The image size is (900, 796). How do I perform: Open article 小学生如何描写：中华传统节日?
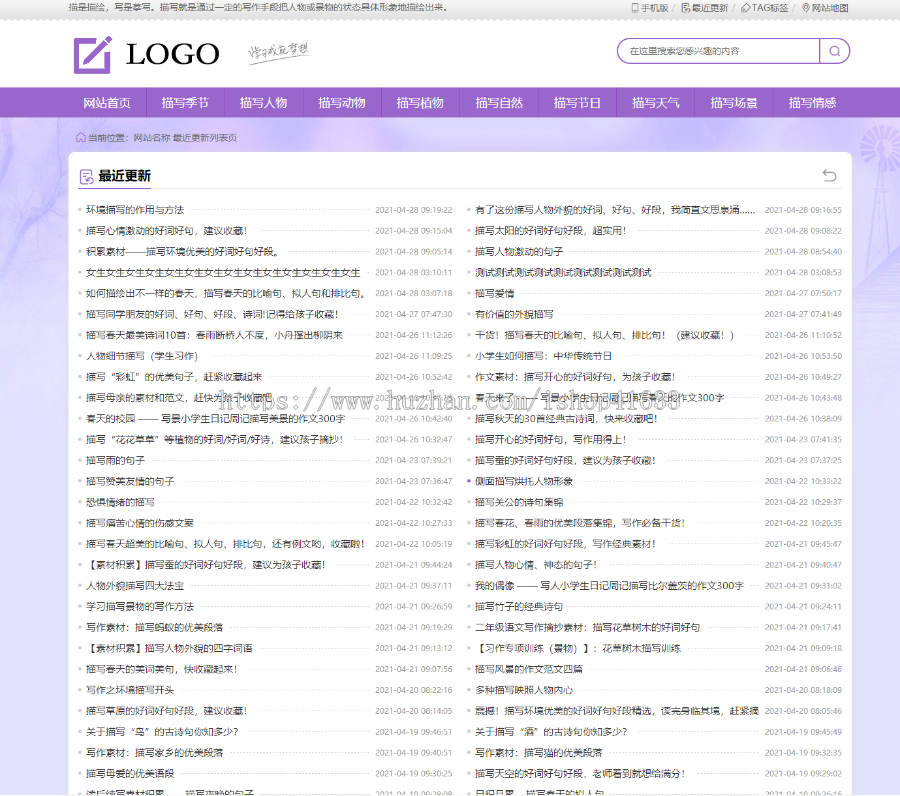click(543, 356)
